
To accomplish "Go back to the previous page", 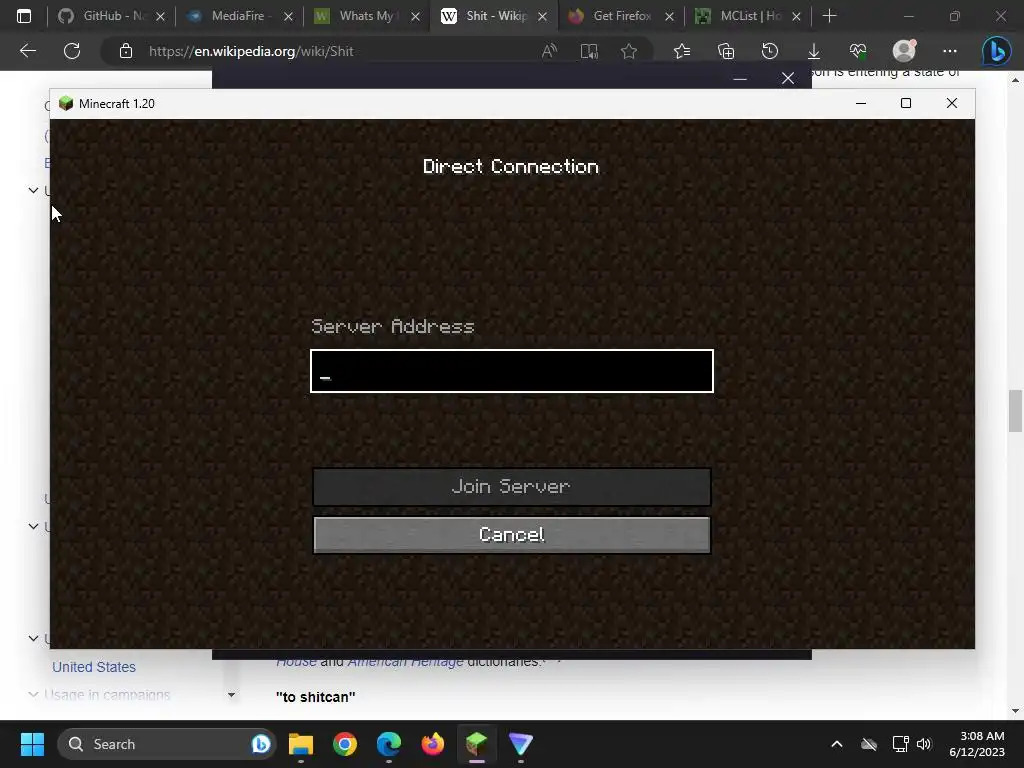I will point(27,51).
